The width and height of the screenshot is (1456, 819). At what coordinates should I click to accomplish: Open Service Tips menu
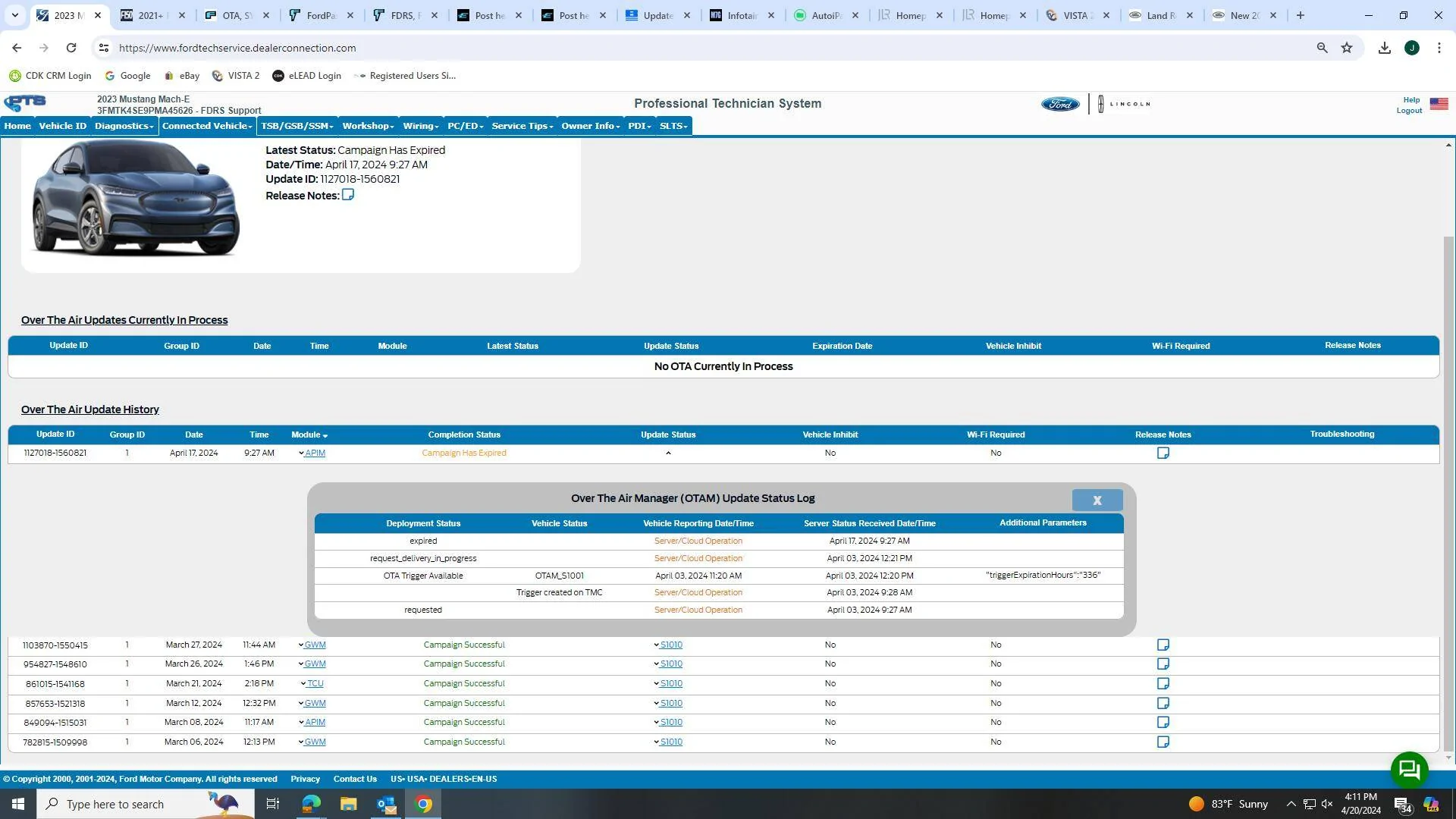click(x=522, y=126)
